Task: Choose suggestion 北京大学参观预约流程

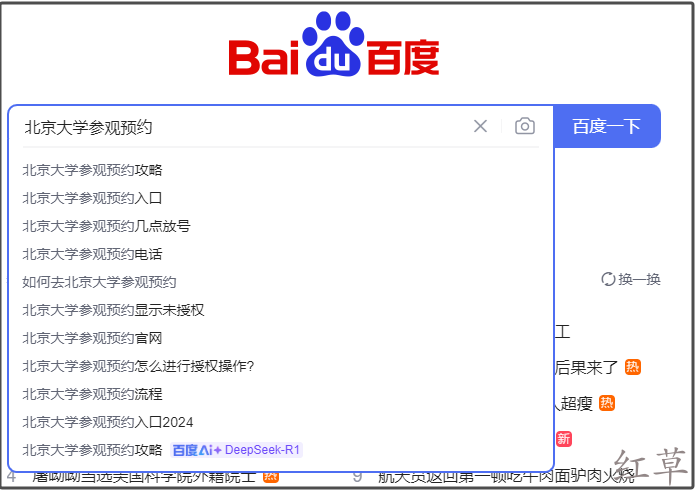Action: [x=92, y=394]
